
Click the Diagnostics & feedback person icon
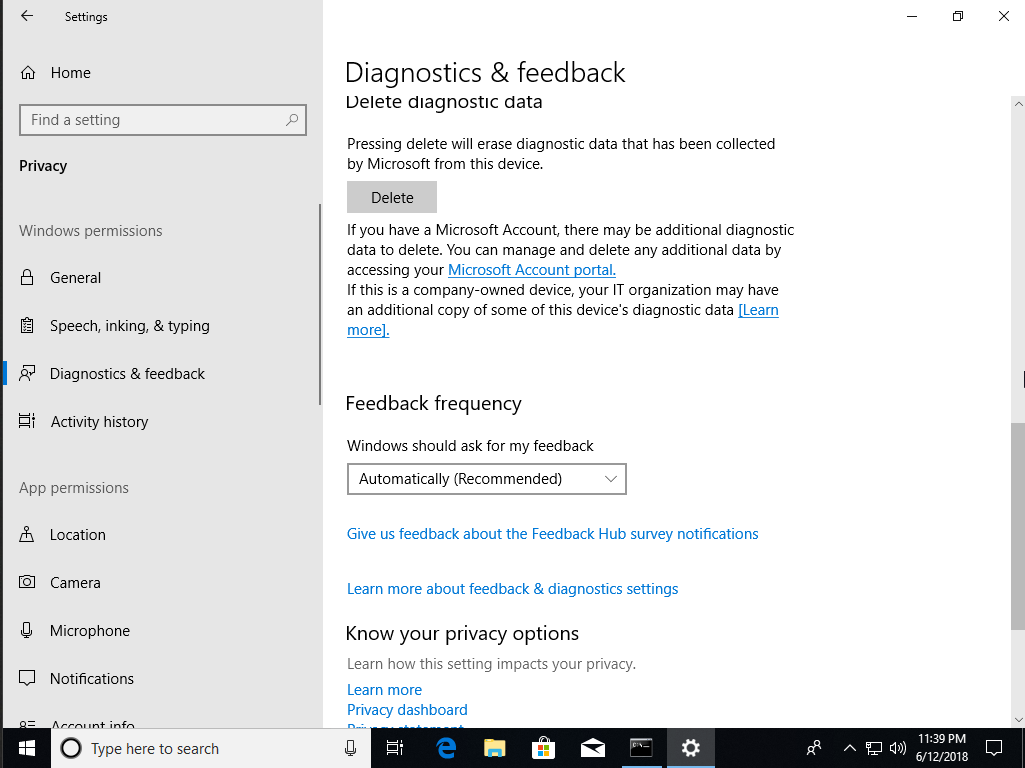coord(27,373)
